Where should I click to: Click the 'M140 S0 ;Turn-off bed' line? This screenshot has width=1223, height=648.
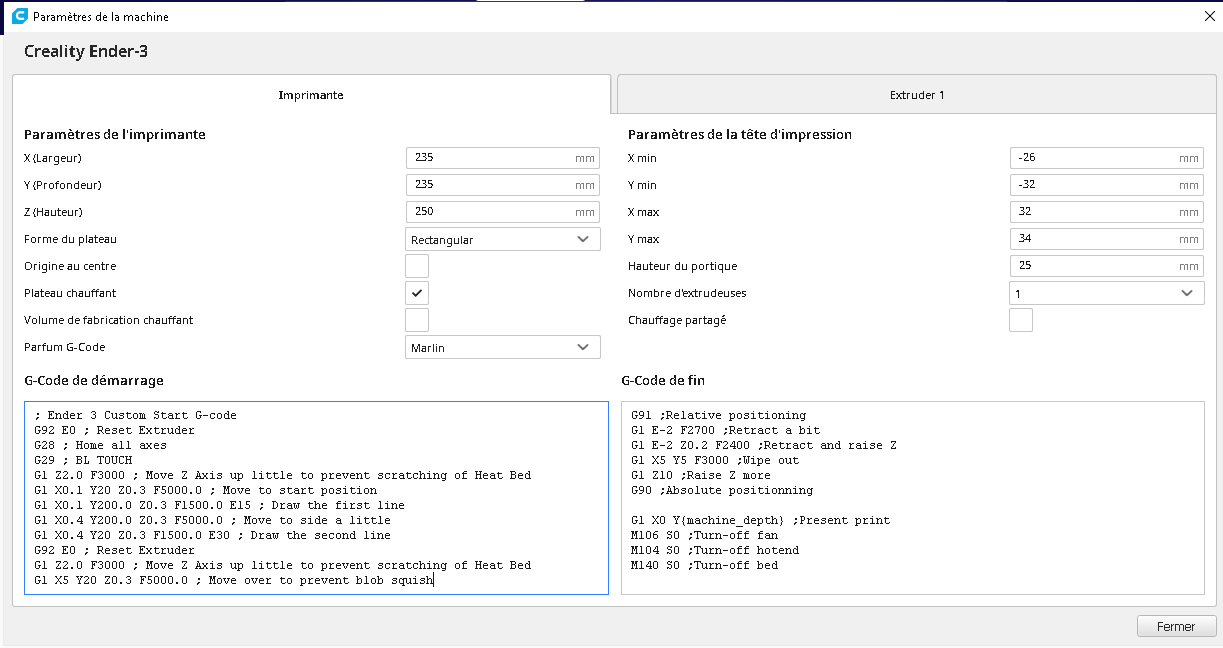click(x=705, y=565)
